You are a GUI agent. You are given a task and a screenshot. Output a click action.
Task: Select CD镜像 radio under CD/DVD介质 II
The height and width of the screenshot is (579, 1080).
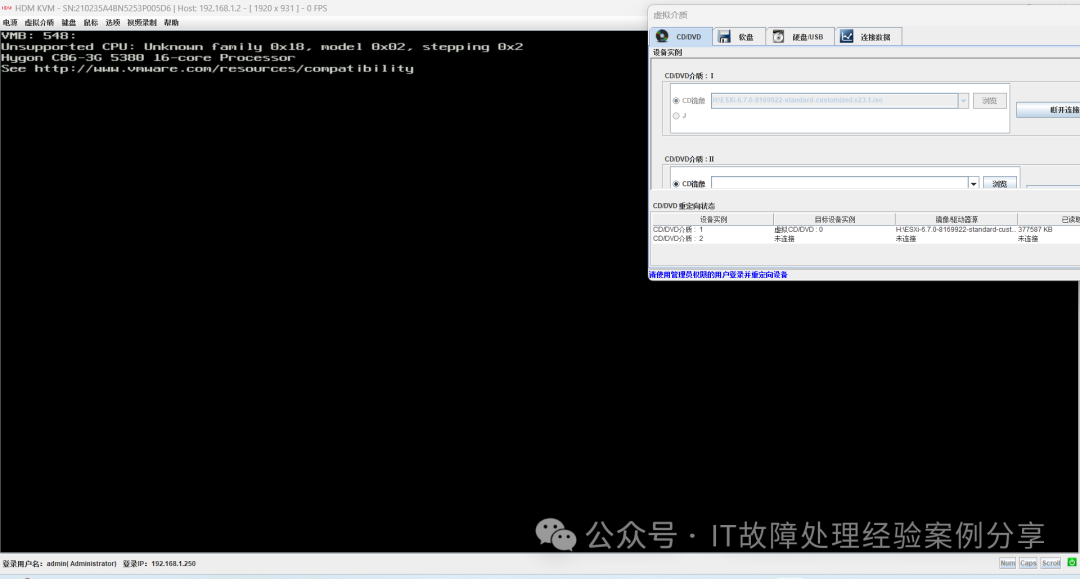coord(676,184)
